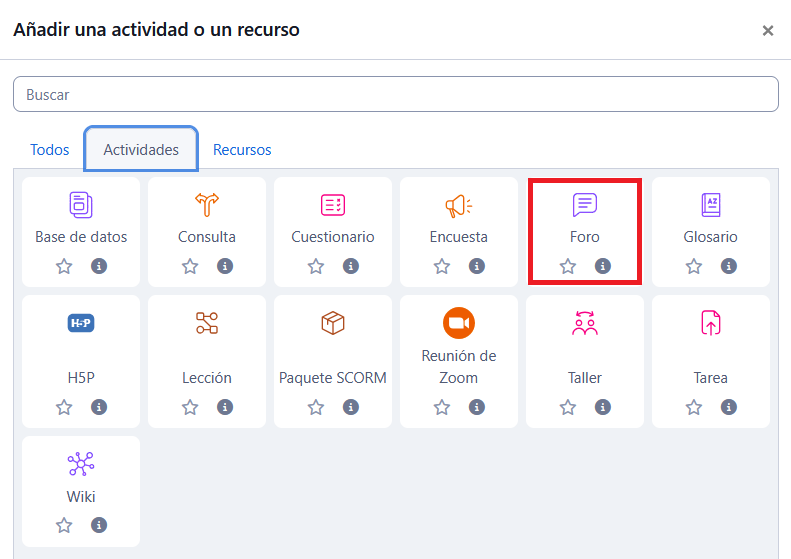Show info for the Taller activity

pyautogui.click(x=603, y=407)
